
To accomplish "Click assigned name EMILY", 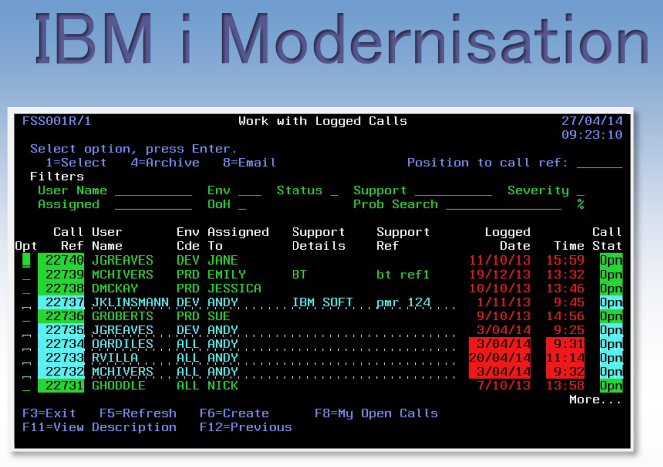I will (226, 275).
